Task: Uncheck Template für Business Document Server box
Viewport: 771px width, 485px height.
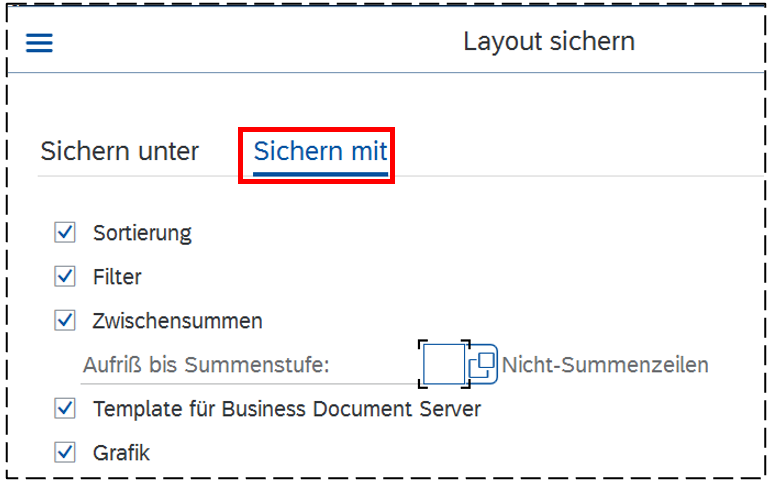Action: pyautogui.click(x=66, y=408)
